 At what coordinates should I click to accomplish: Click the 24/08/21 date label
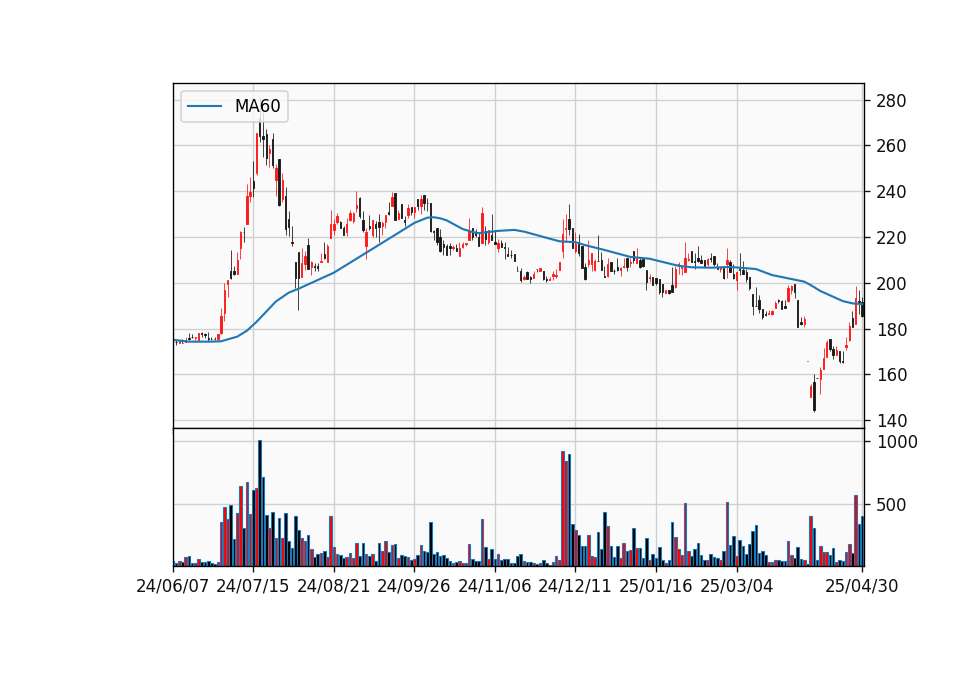pos(334,587)
